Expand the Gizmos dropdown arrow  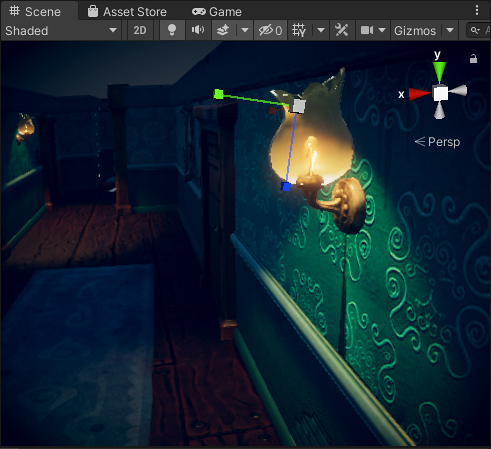[x=450, y=31]
